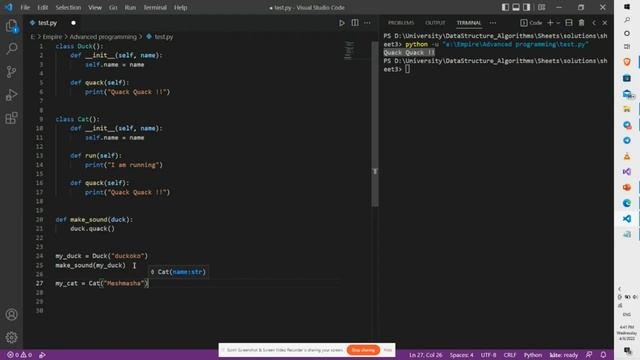
Task: Click line 27 with my_cat assignment
Action: coord(102,283)
